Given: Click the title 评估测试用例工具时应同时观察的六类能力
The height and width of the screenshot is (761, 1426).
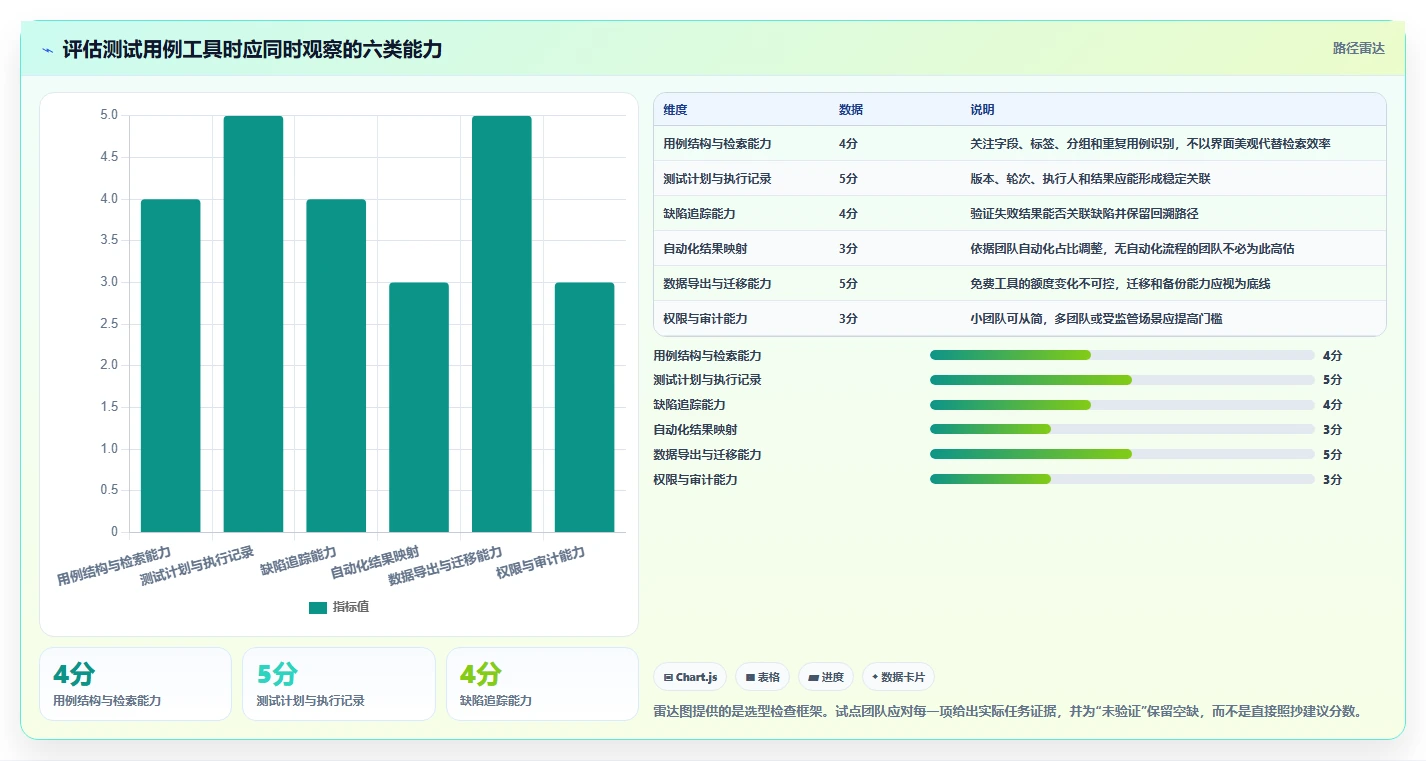Looking at the screenshot, I should (252, 50).
